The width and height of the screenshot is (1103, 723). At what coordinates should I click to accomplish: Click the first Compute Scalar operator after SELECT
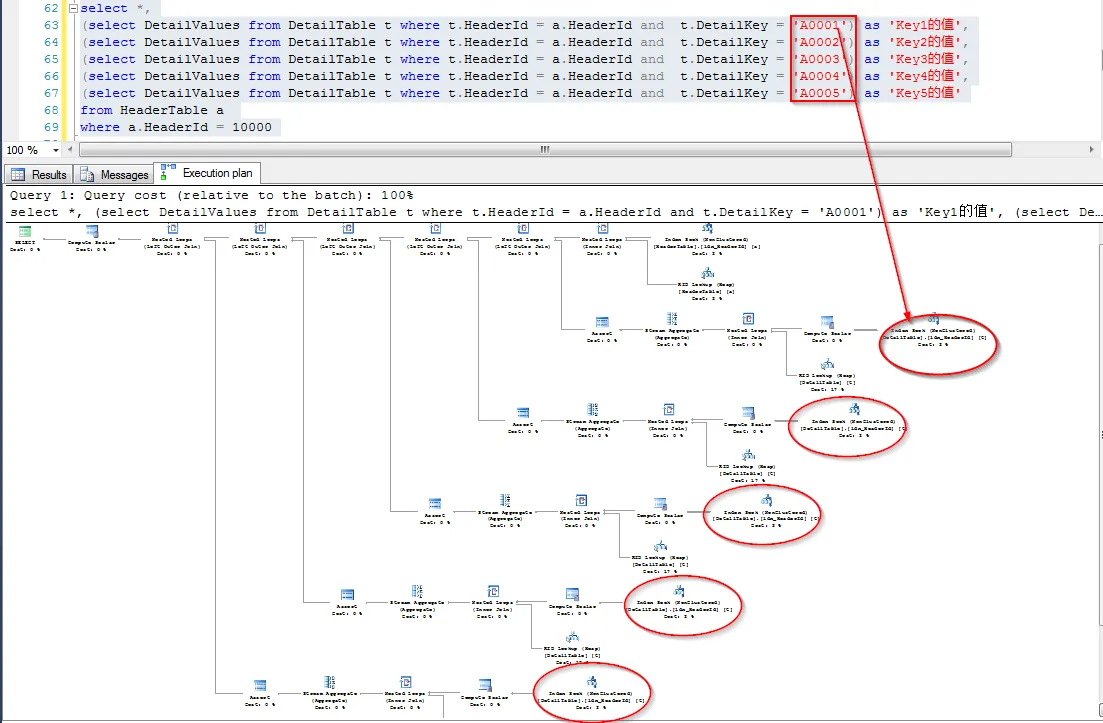pos(91,238)
